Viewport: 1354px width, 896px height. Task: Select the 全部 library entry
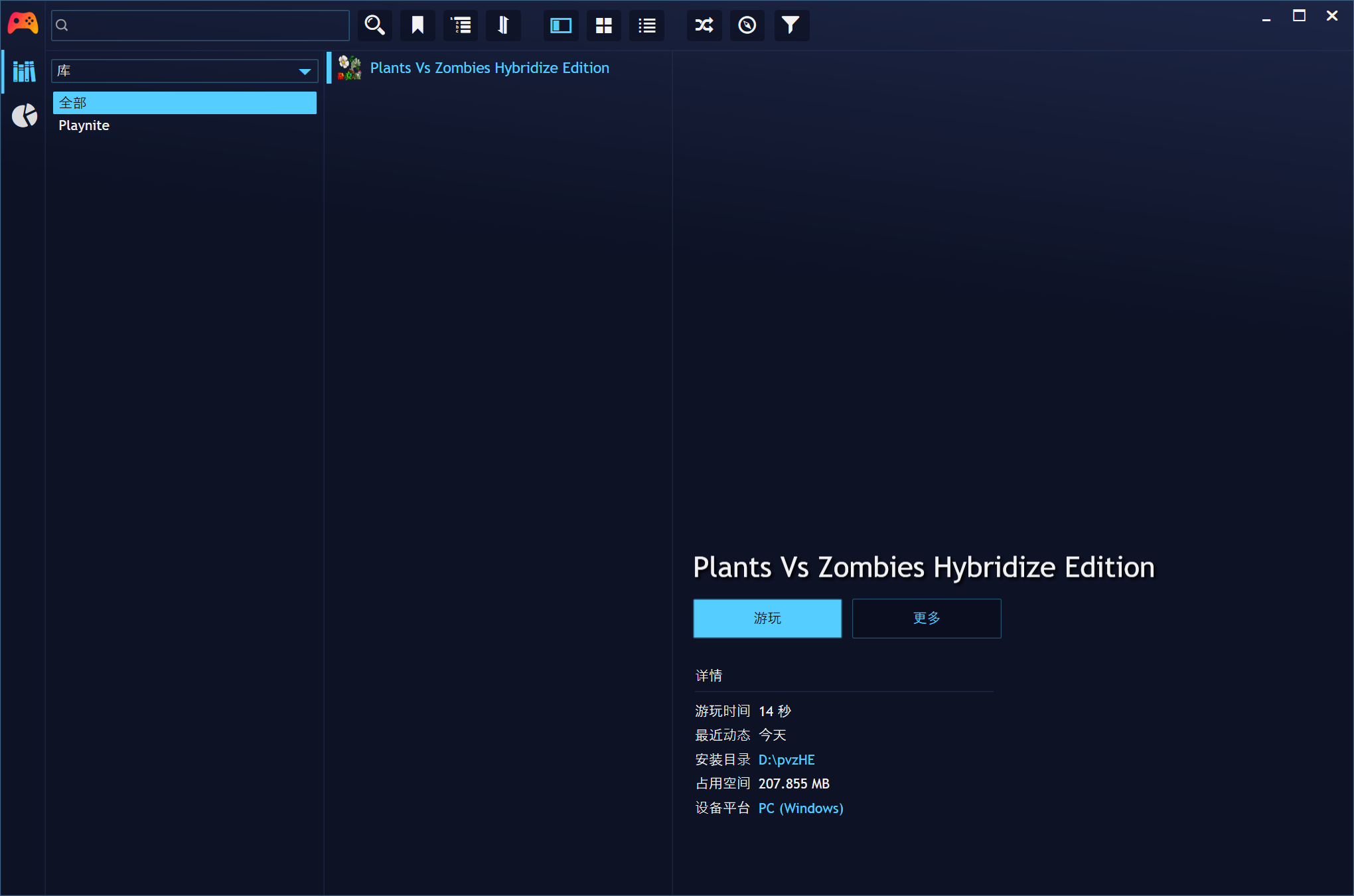[x=185, y=103]
